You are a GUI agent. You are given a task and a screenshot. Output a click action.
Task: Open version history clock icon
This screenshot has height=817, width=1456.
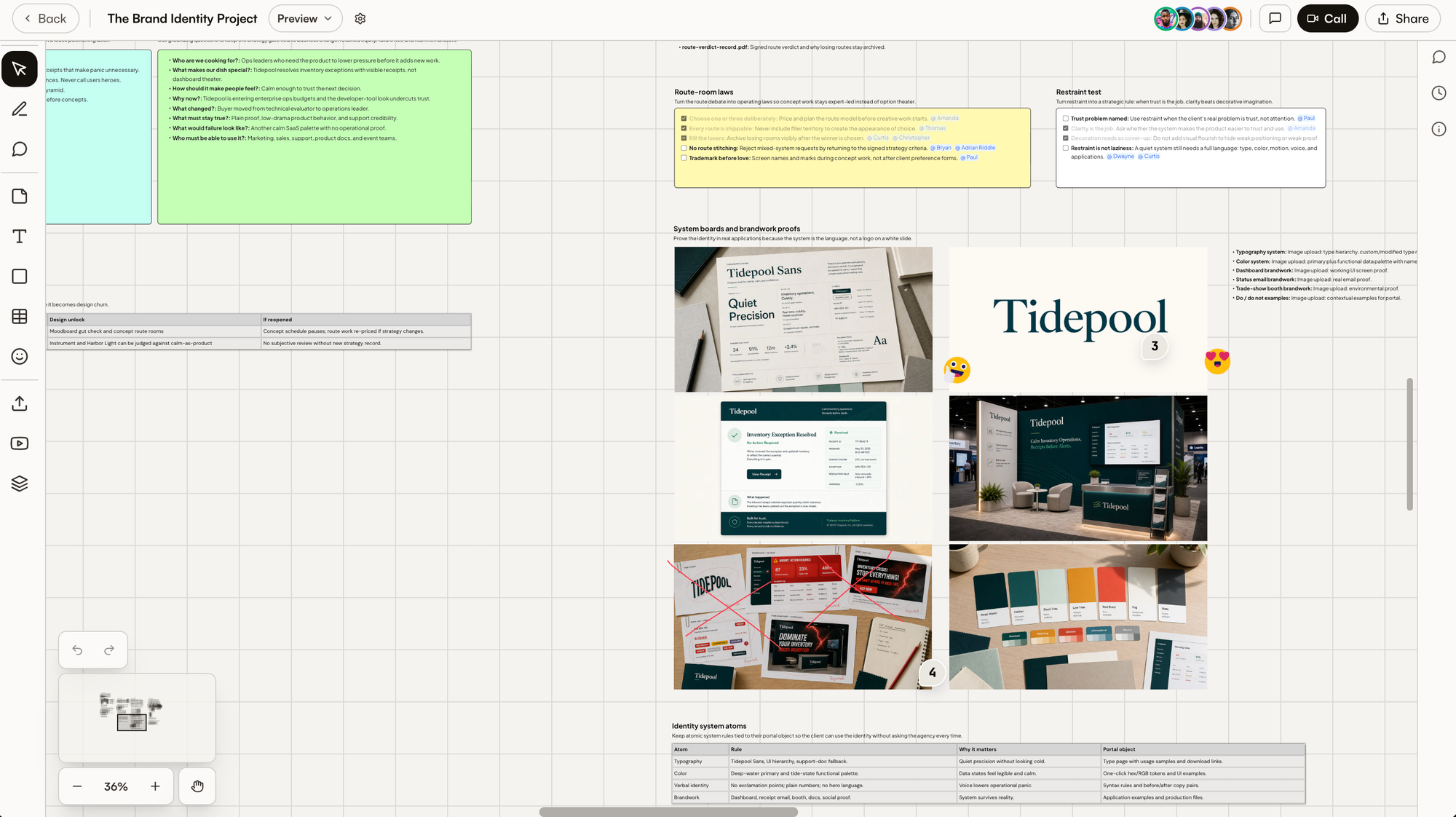1439,93
